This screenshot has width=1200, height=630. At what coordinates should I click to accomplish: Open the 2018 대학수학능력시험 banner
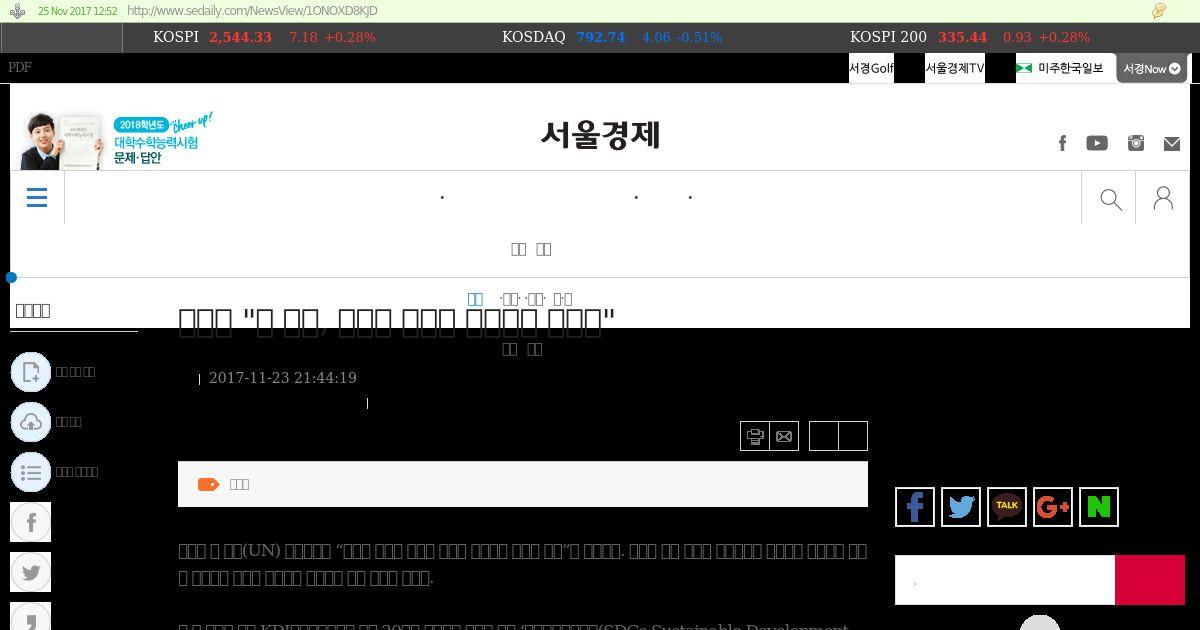pyautogui.click(x=118, y=140)
